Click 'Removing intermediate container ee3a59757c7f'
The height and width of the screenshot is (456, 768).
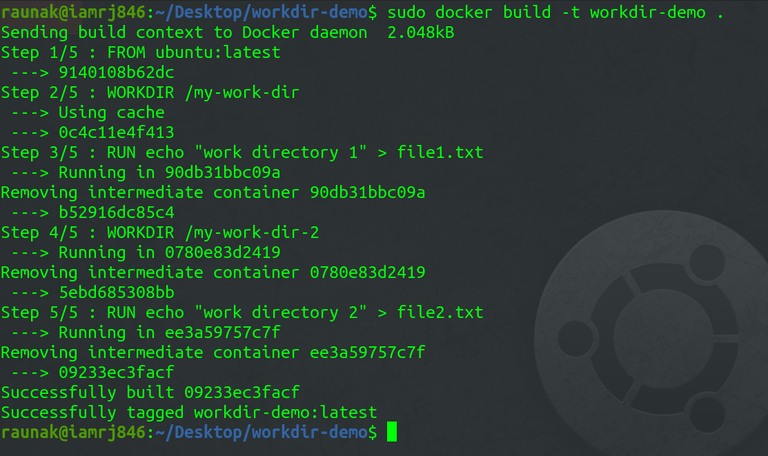tap(213, 353)
